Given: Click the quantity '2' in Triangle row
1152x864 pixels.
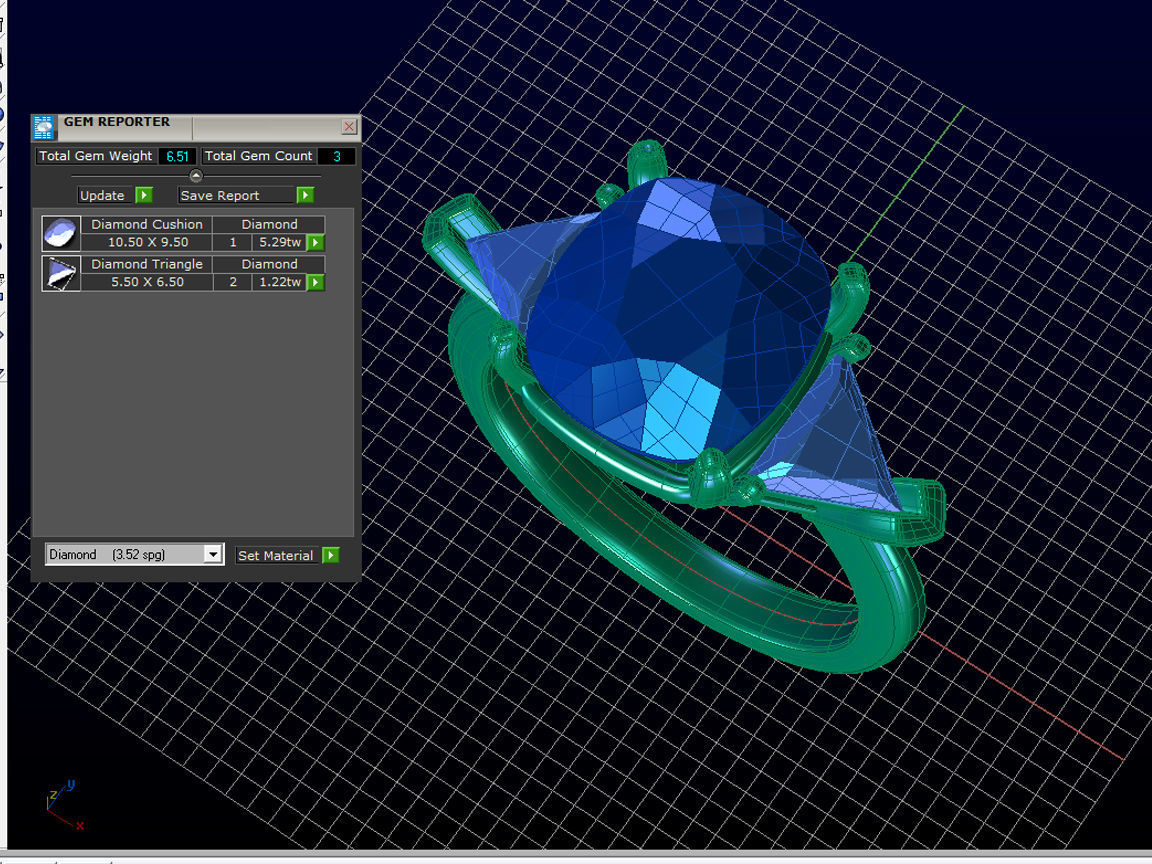Looking at the screenshot, I should (233, 282).
